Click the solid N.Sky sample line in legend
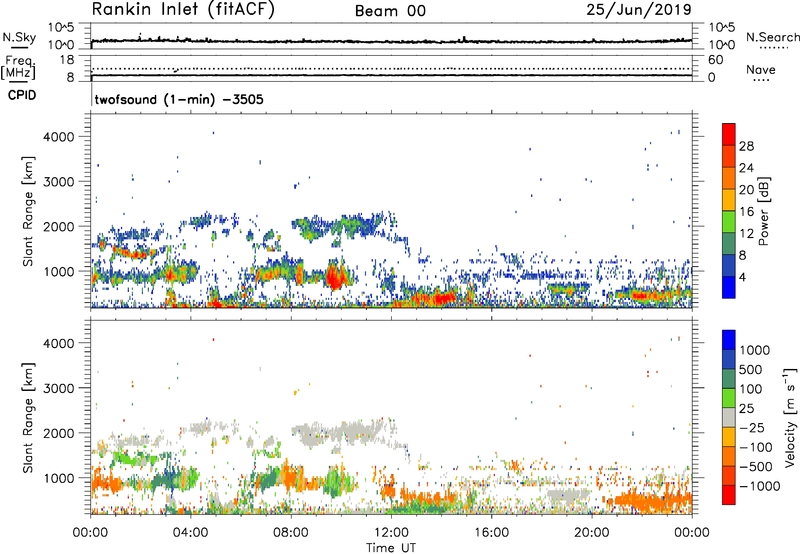 click(19, 48)
